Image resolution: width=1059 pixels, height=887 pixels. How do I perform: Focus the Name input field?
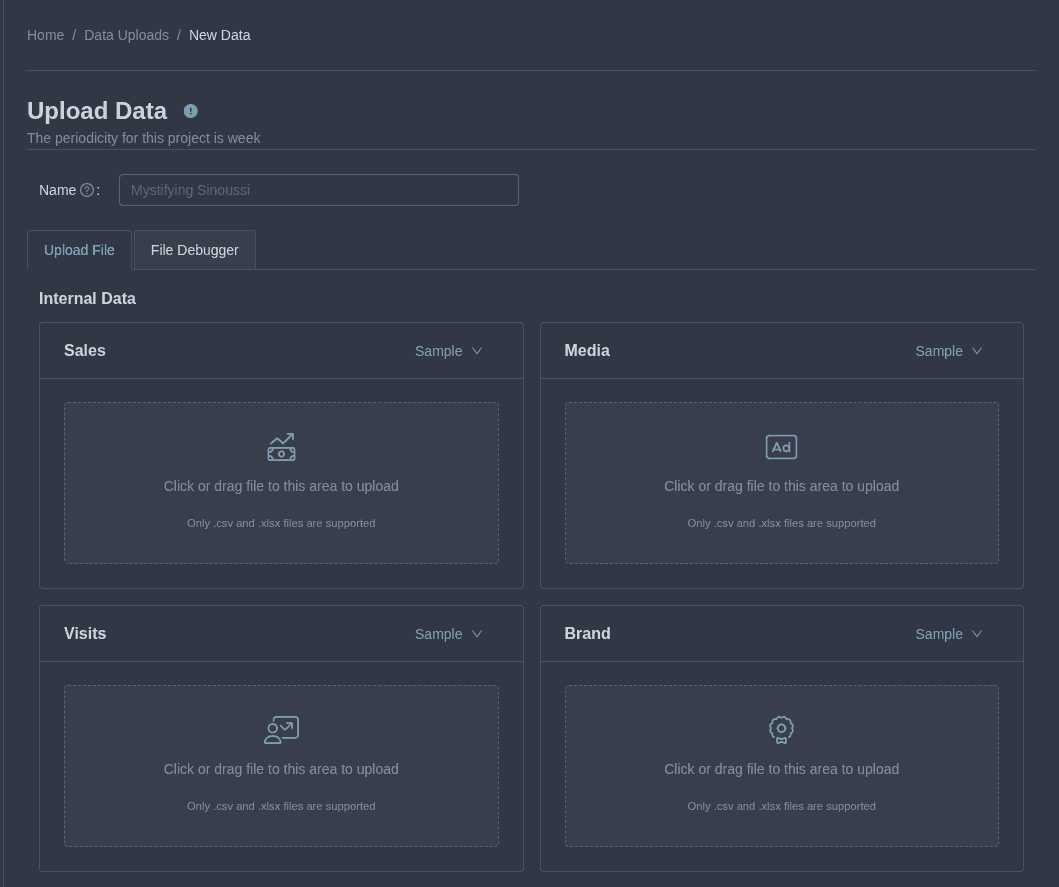click(318, 190)
